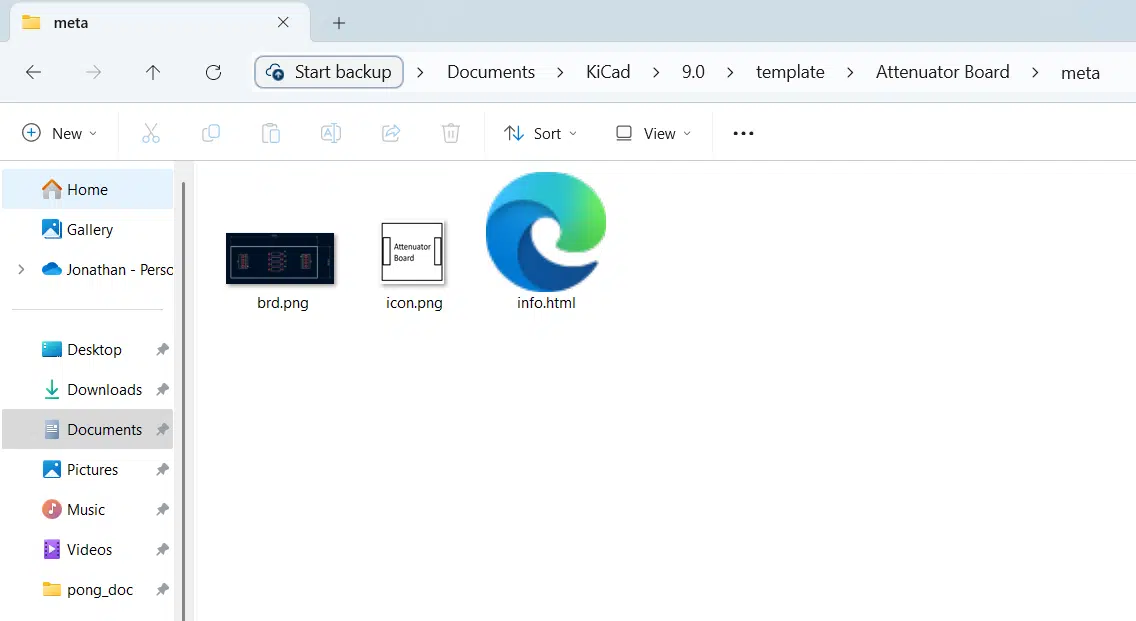The height and width of the screenshot is (621, 1136).
Task: Open Pictures in the navigation pane
Action: click(88, 470)
